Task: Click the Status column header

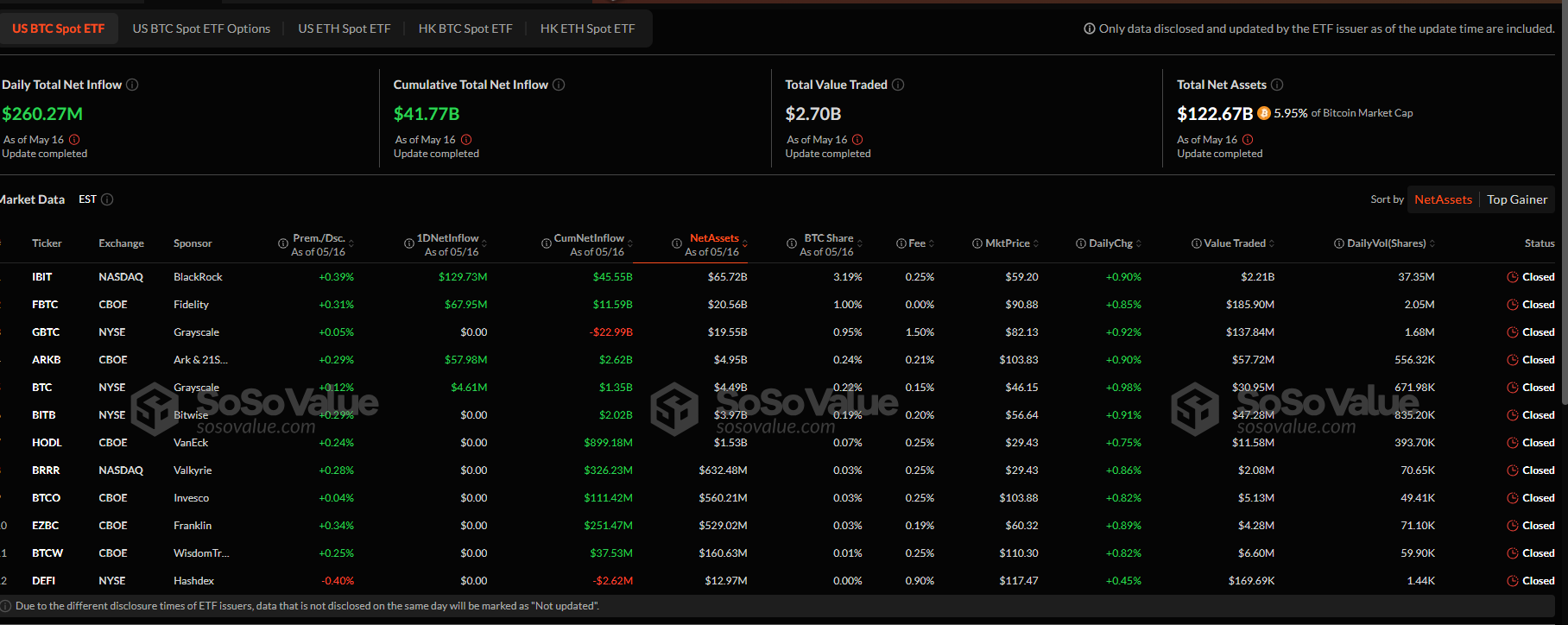Action: [x=1540, y=243]
